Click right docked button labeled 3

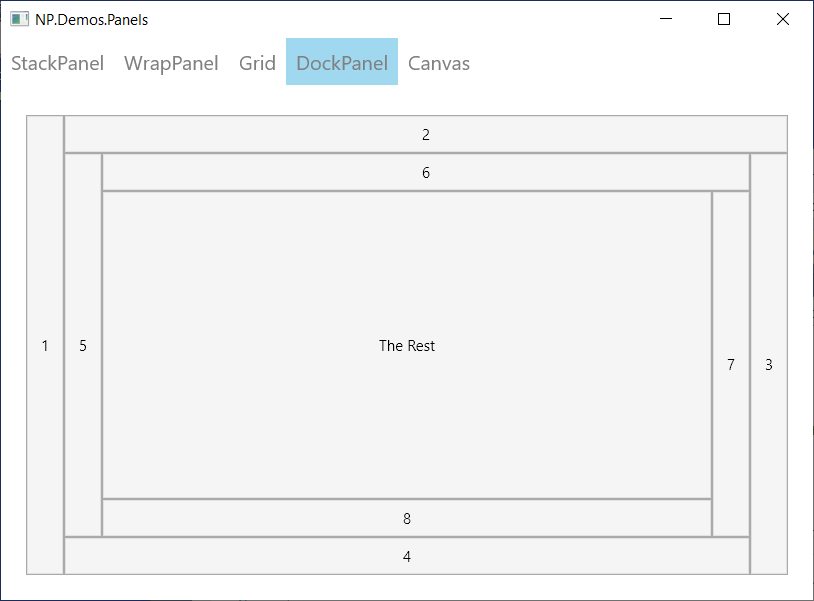(769, 364)
